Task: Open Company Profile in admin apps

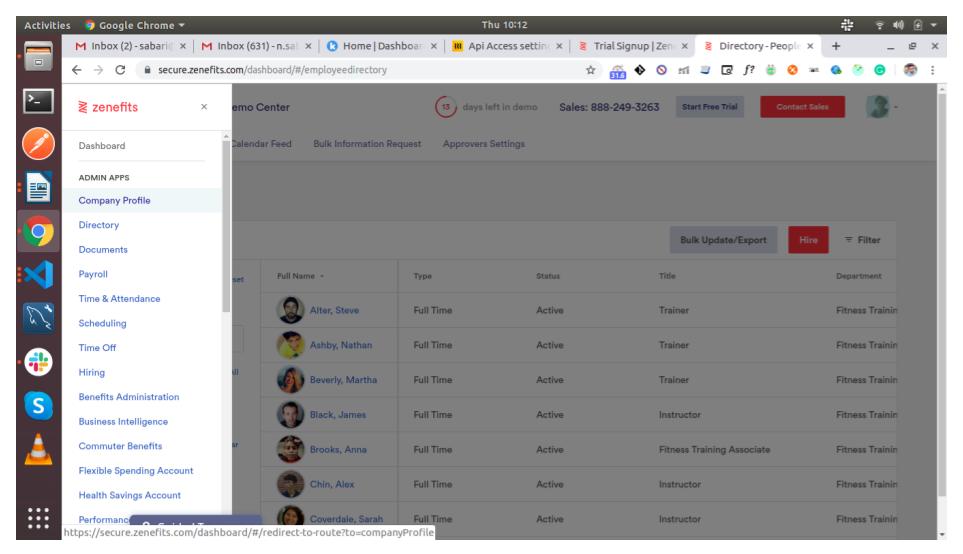Action: (114, 200)
